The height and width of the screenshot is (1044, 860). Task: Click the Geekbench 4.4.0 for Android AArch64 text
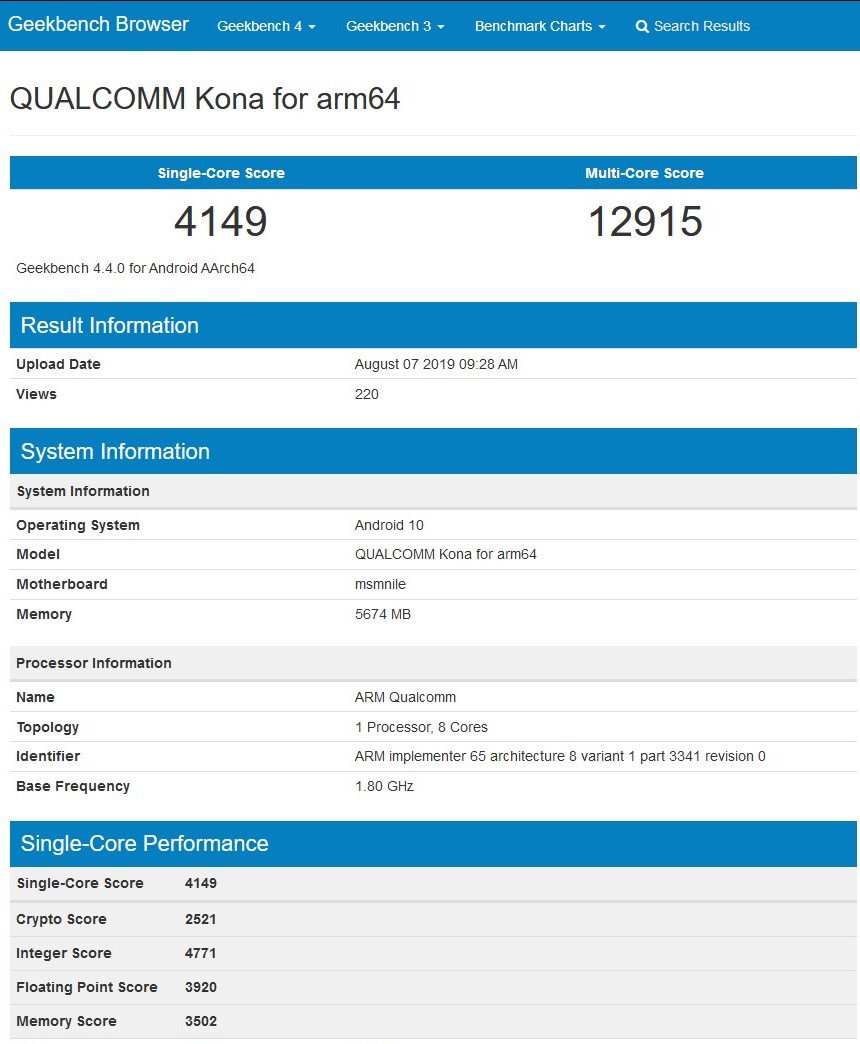click(135, 268)
